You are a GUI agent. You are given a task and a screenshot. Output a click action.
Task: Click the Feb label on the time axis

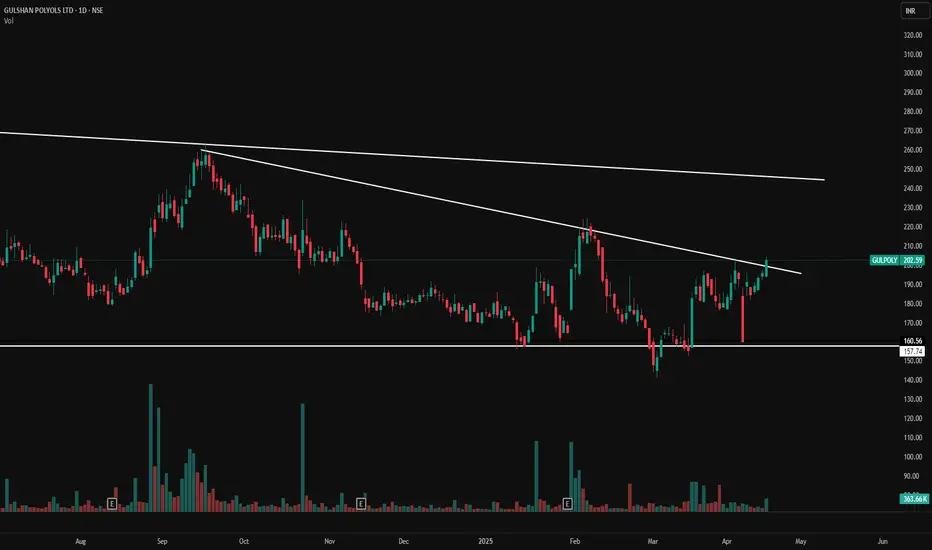[574, 542]
